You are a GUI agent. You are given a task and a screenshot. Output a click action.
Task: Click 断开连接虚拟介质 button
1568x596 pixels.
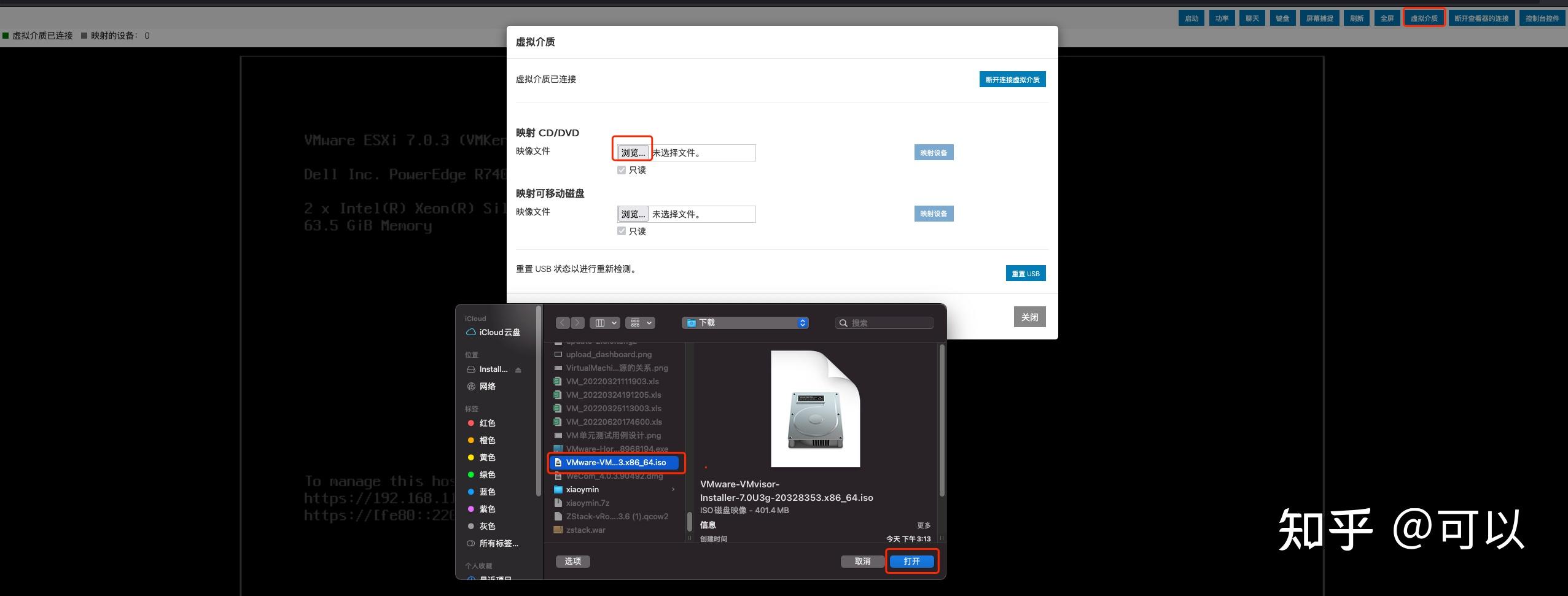click(1013, 80)
